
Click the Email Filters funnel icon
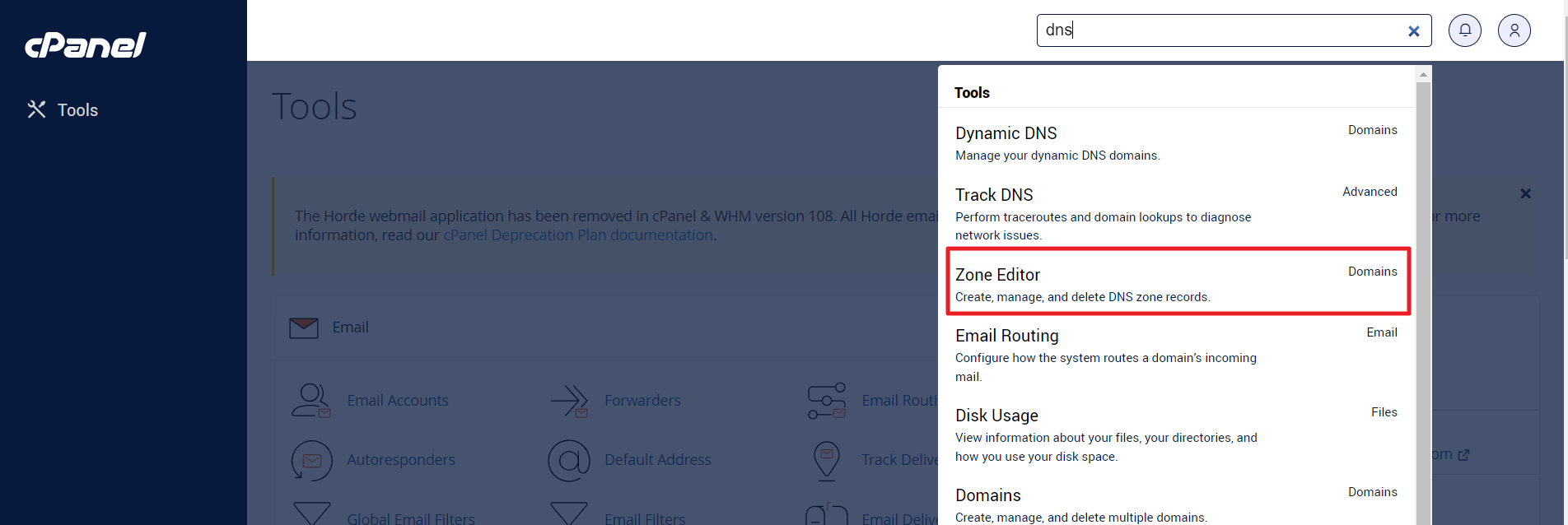(569, 513)
